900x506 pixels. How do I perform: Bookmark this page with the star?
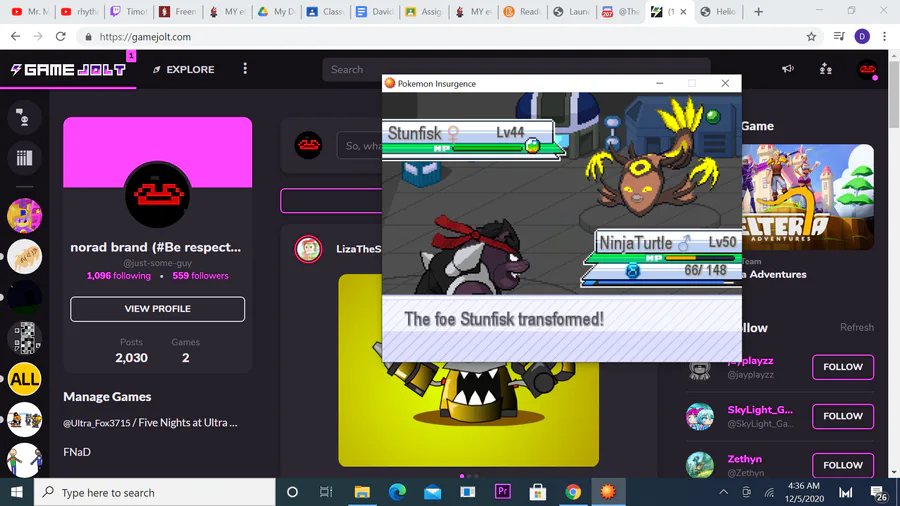pyautogui.click(x=811, y=37)
